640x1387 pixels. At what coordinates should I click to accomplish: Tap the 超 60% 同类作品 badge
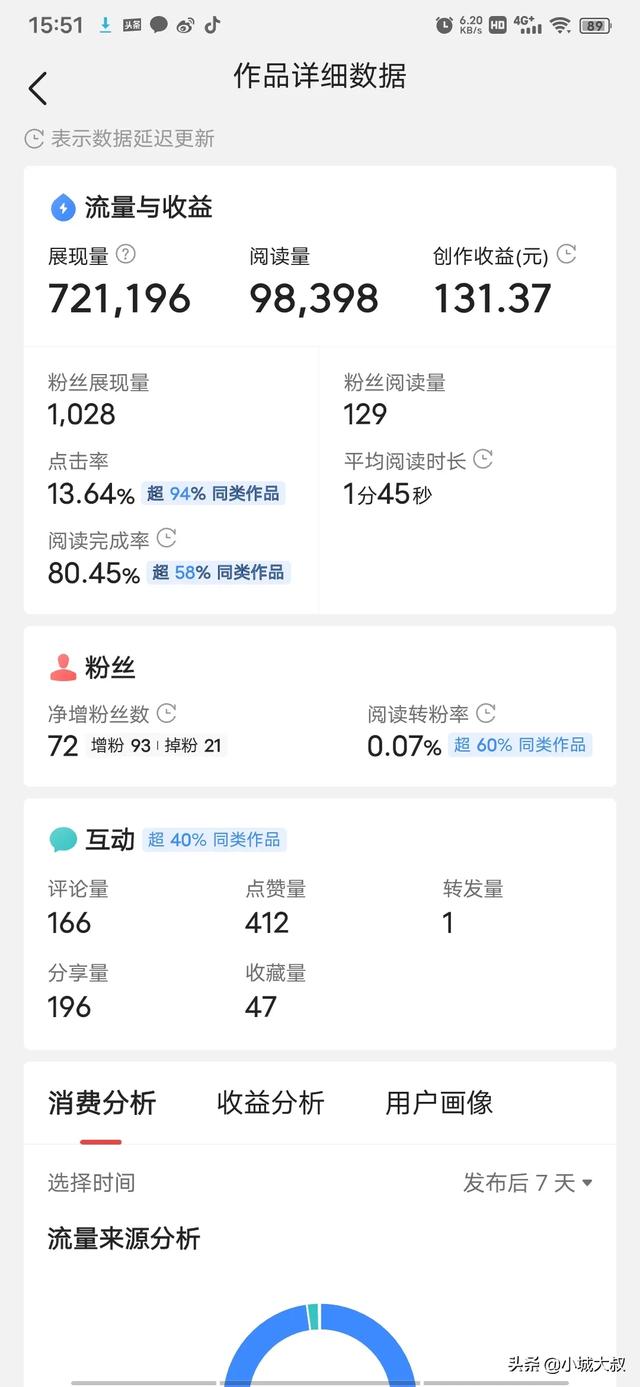[520, 745]
